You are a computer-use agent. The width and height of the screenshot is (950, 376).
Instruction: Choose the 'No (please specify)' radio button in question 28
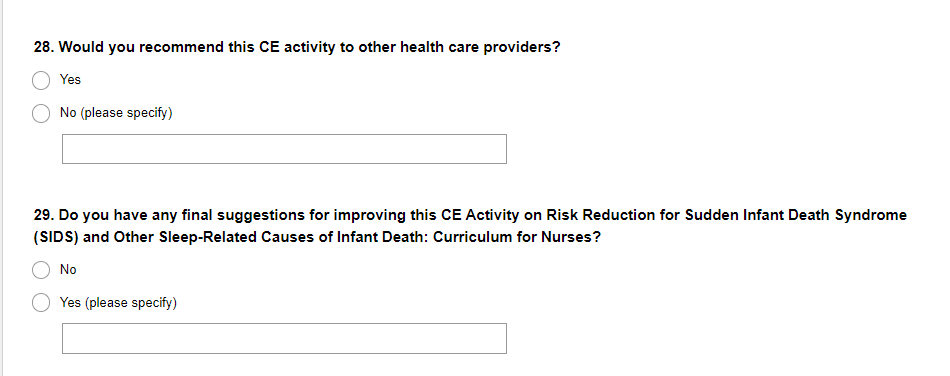[41, 113]
